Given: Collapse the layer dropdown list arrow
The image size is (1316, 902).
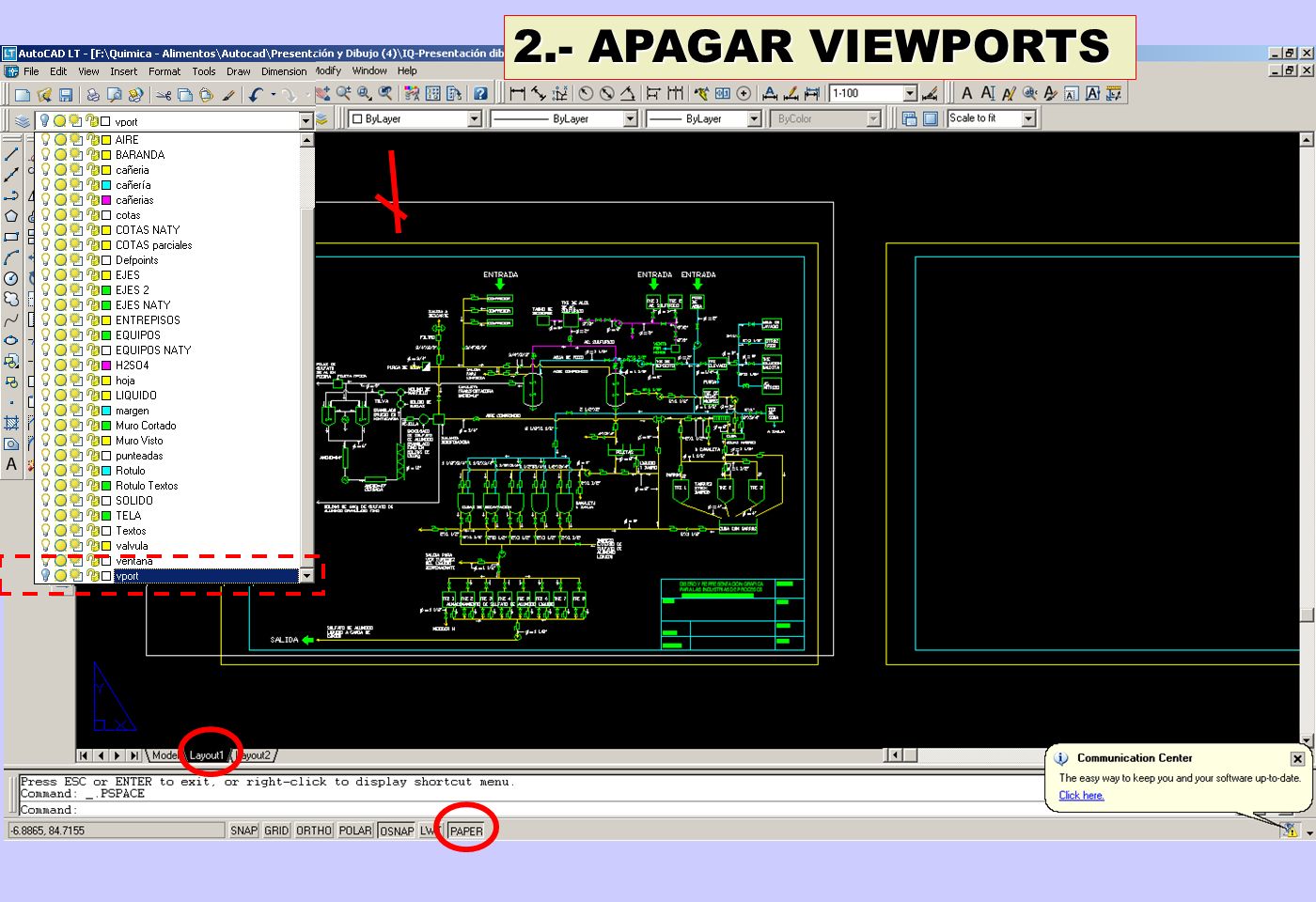Looking at the screenshot, I should coord(305,120).
